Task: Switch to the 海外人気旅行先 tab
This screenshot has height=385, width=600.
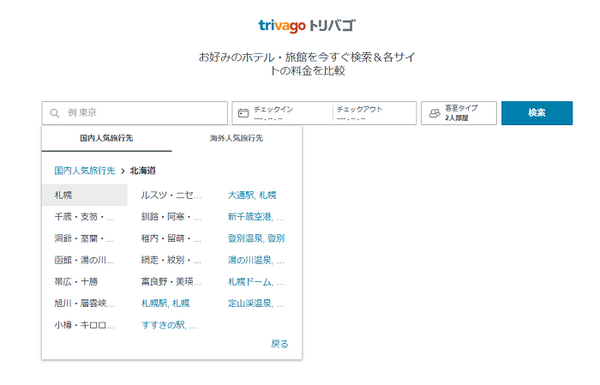Action: click(236, 139)
